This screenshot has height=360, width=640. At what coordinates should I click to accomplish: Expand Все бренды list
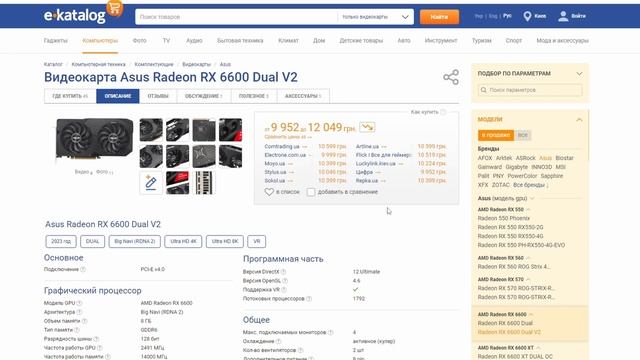(x=531, y=185)
